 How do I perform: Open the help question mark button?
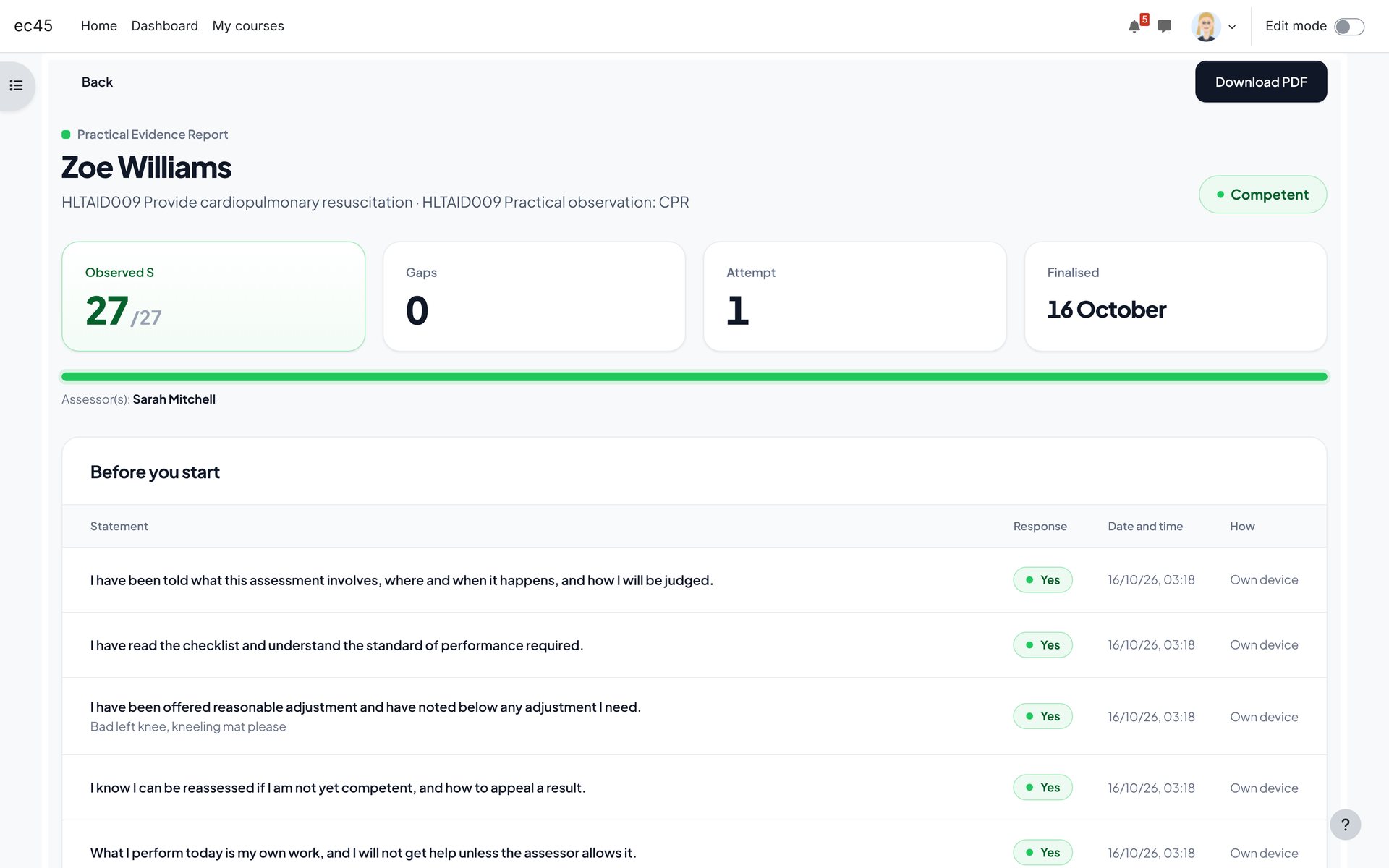pos(1345,825)
